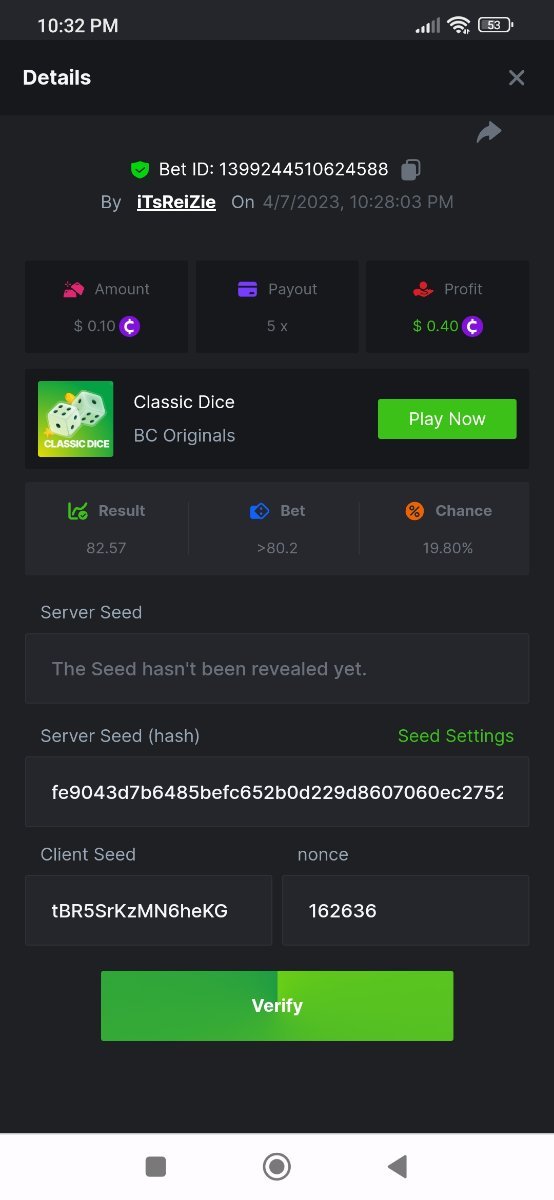Tap the Amount currency coin icon
The width and height of the screenshot is (554, 1200).
(x=130, y=326)
